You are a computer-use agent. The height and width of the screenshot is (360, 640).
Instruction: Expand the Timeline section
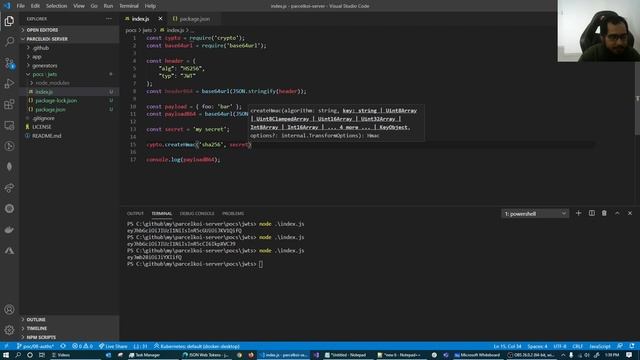[x=69, y=328]
